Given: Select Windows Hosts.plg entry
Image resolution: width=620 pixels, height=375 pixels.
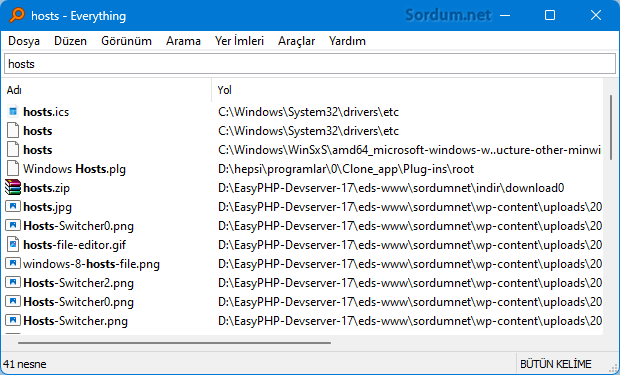Looking at the screenshot, I should click(74, 169).
